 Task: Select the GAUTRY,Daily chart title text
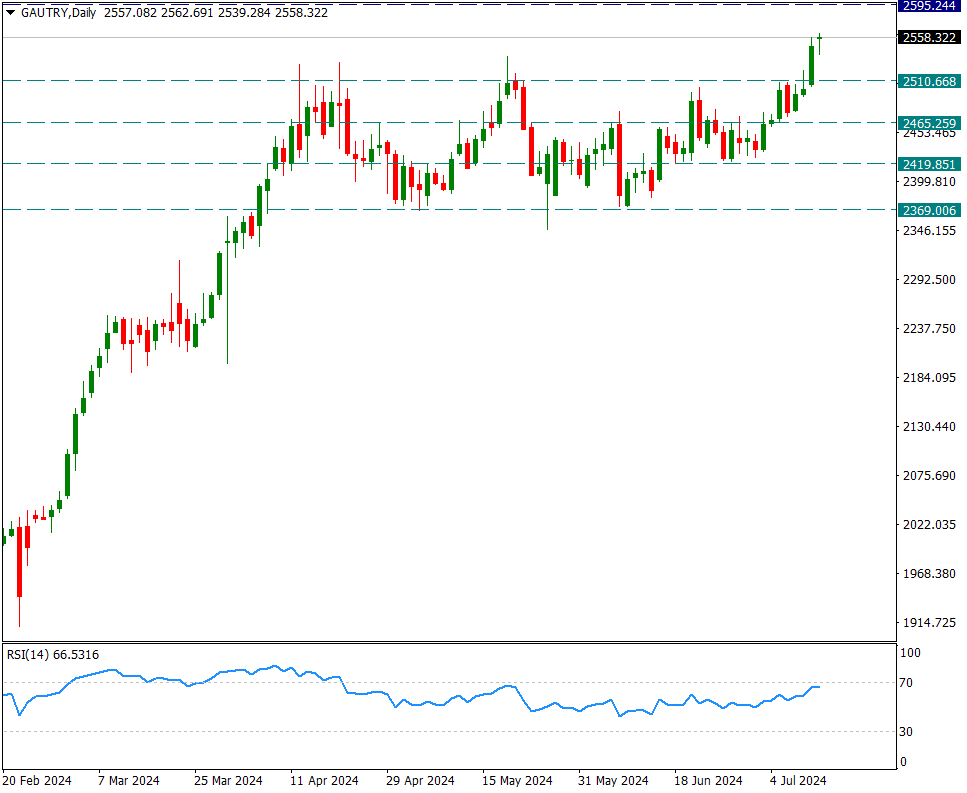(x=59, y=12)
